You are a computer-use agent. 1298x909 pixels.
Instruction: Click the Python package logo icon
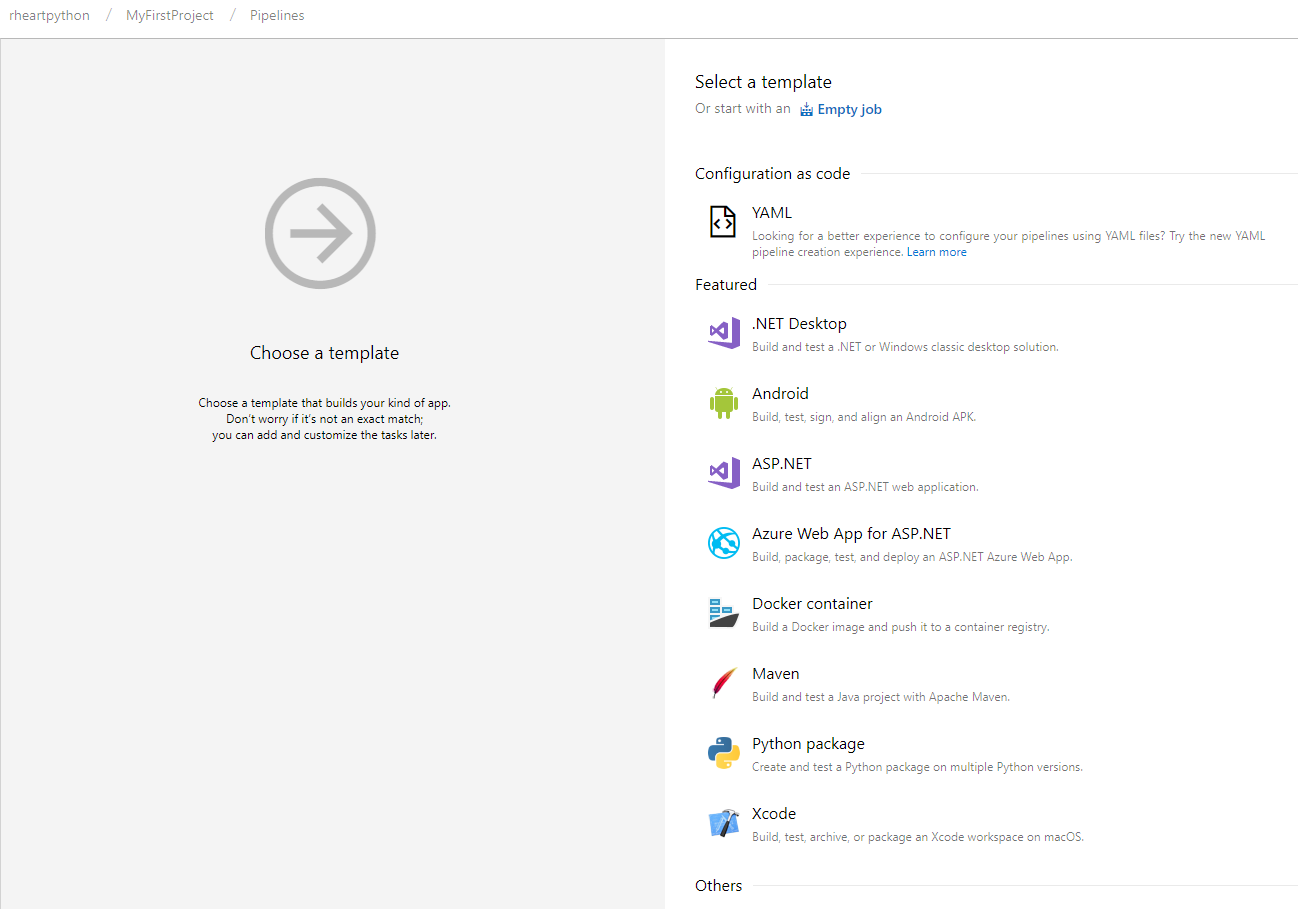723,753
